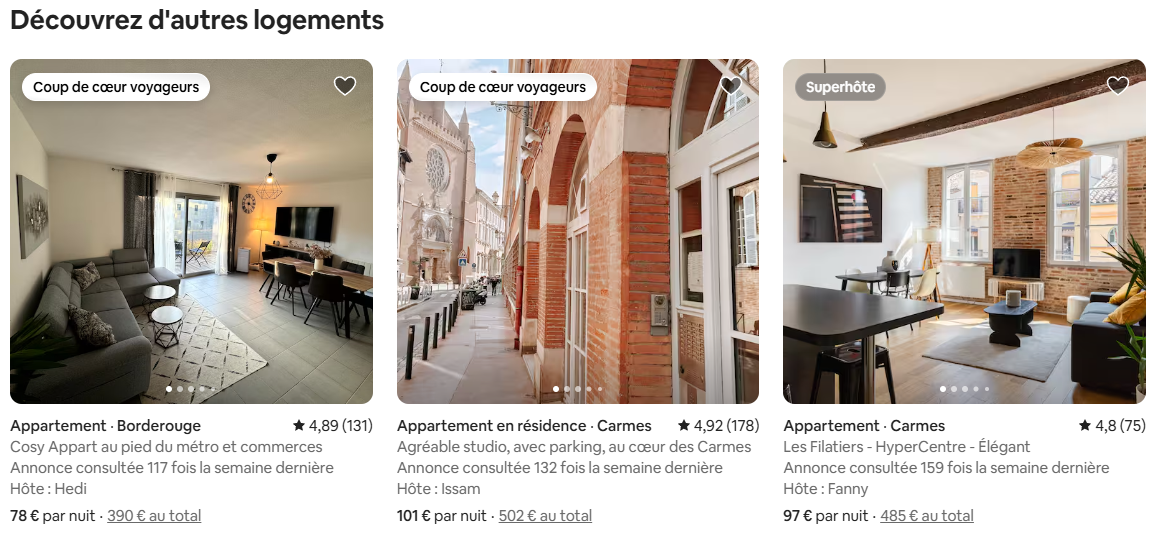Open Les Filatiers - HyperCentre - Élégant listing

coord(907,447)
